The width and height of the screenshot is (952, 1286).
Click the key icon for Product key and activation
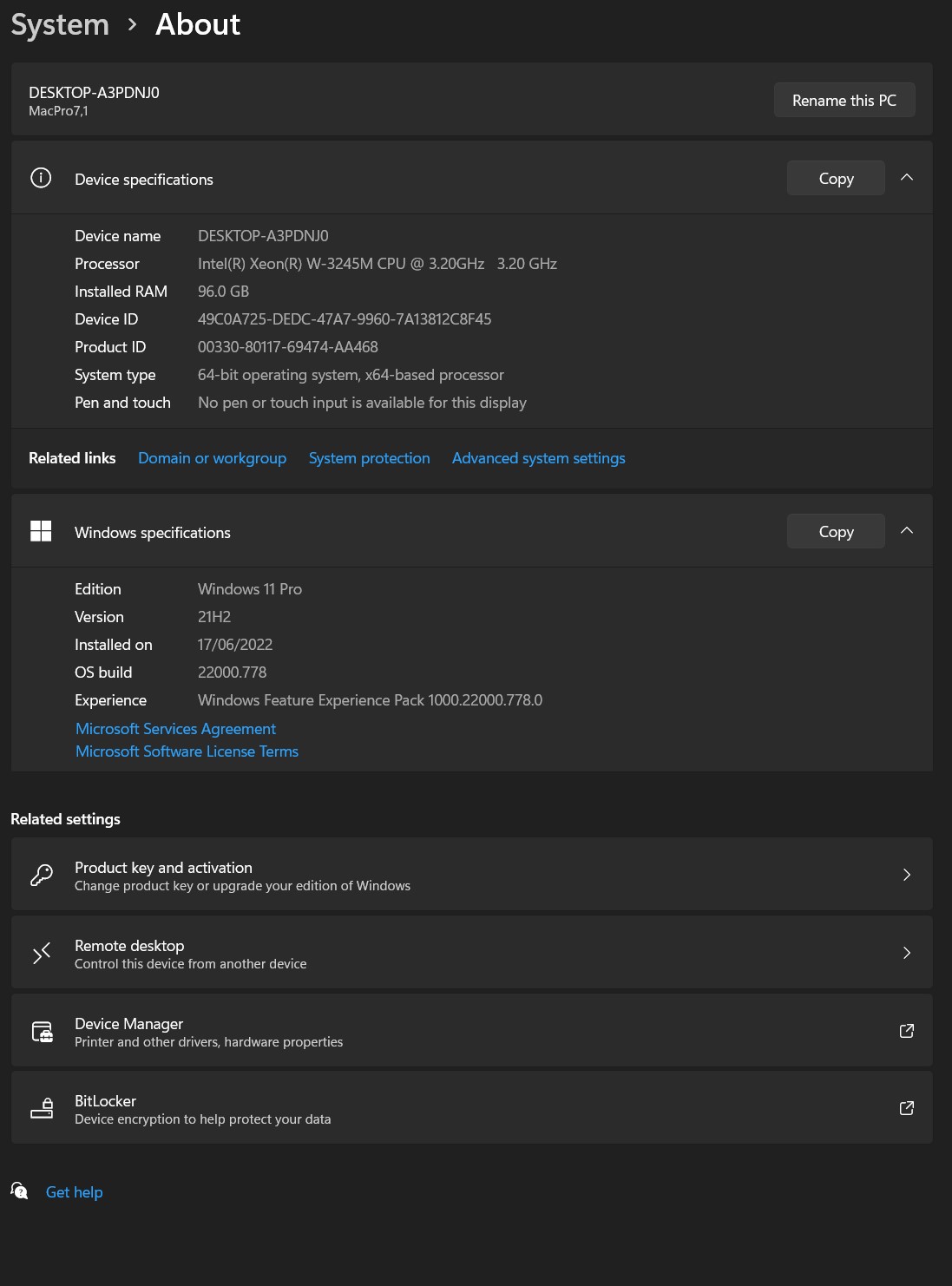(x=42, y=875)
